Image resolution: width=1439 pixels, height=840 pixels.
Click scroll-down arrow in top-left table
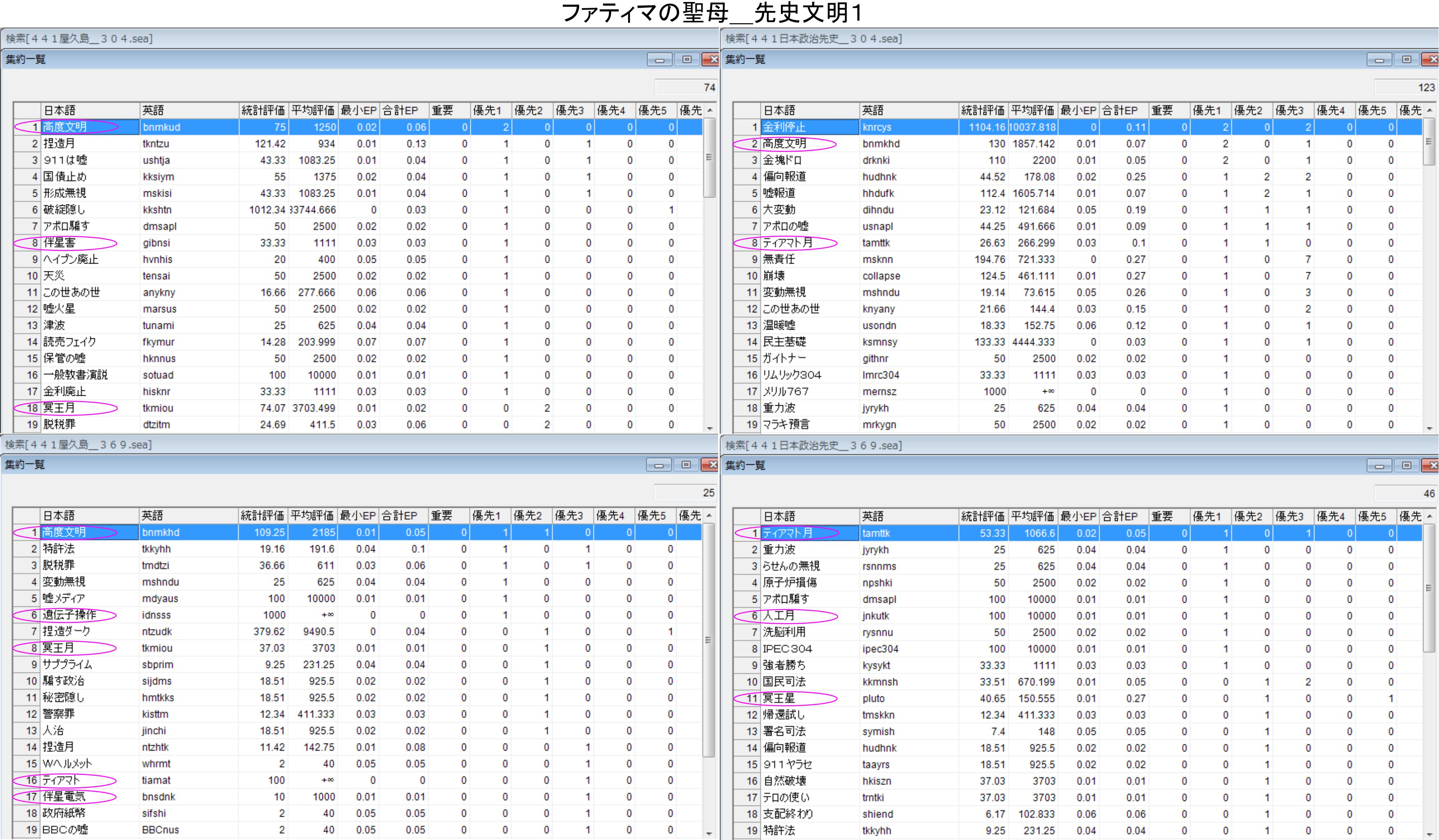click(710, 428)
